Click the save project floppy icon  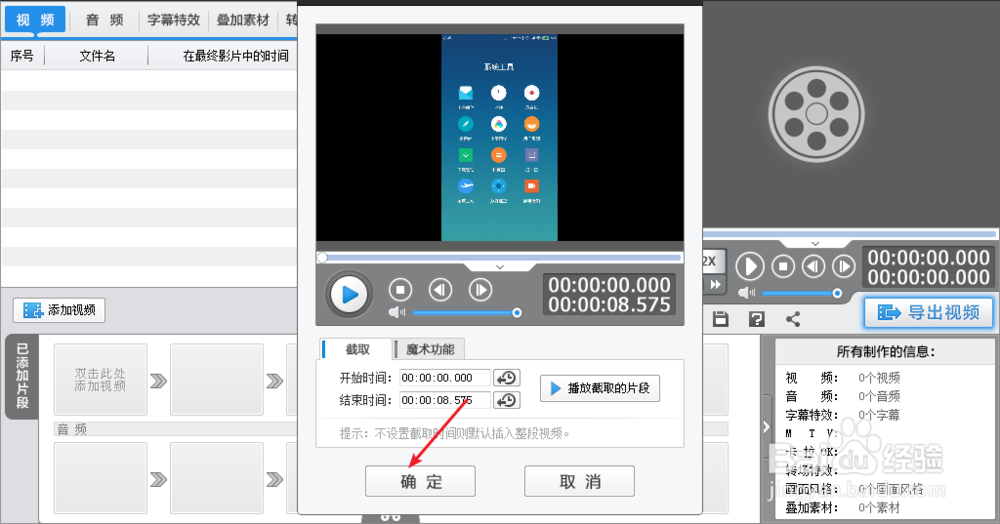pyautogui.click(x=721, y=319)
